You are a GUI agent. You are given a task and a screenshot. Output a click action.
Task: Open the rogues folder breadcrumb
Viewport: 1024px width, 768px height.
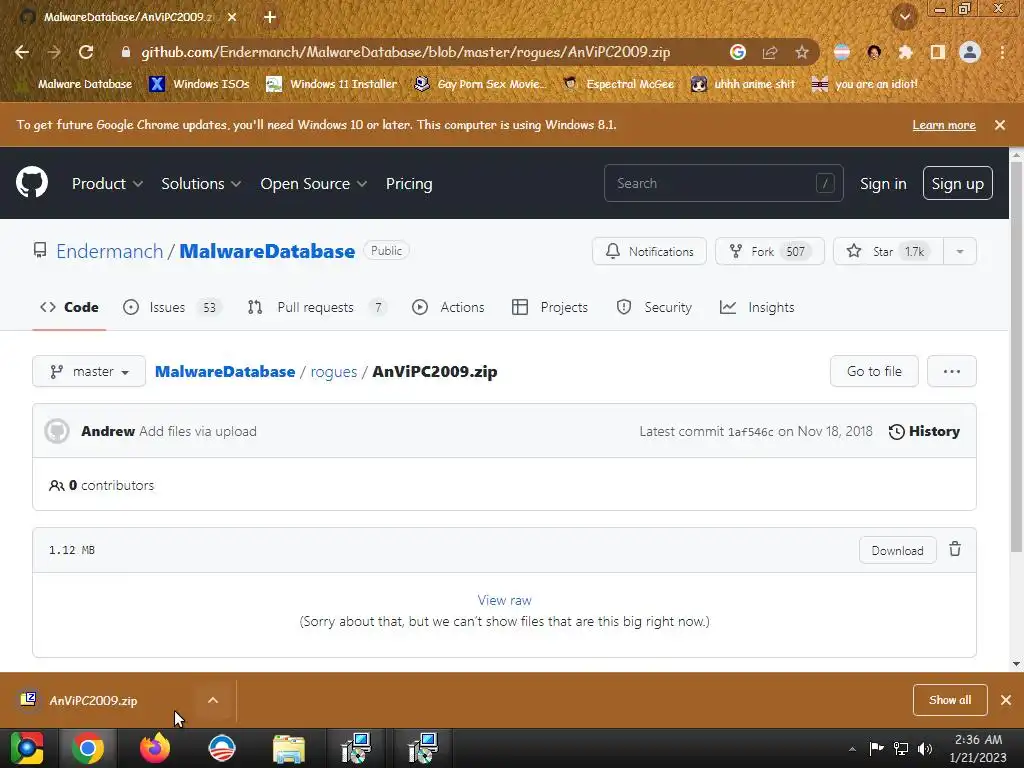pos(334,372)
